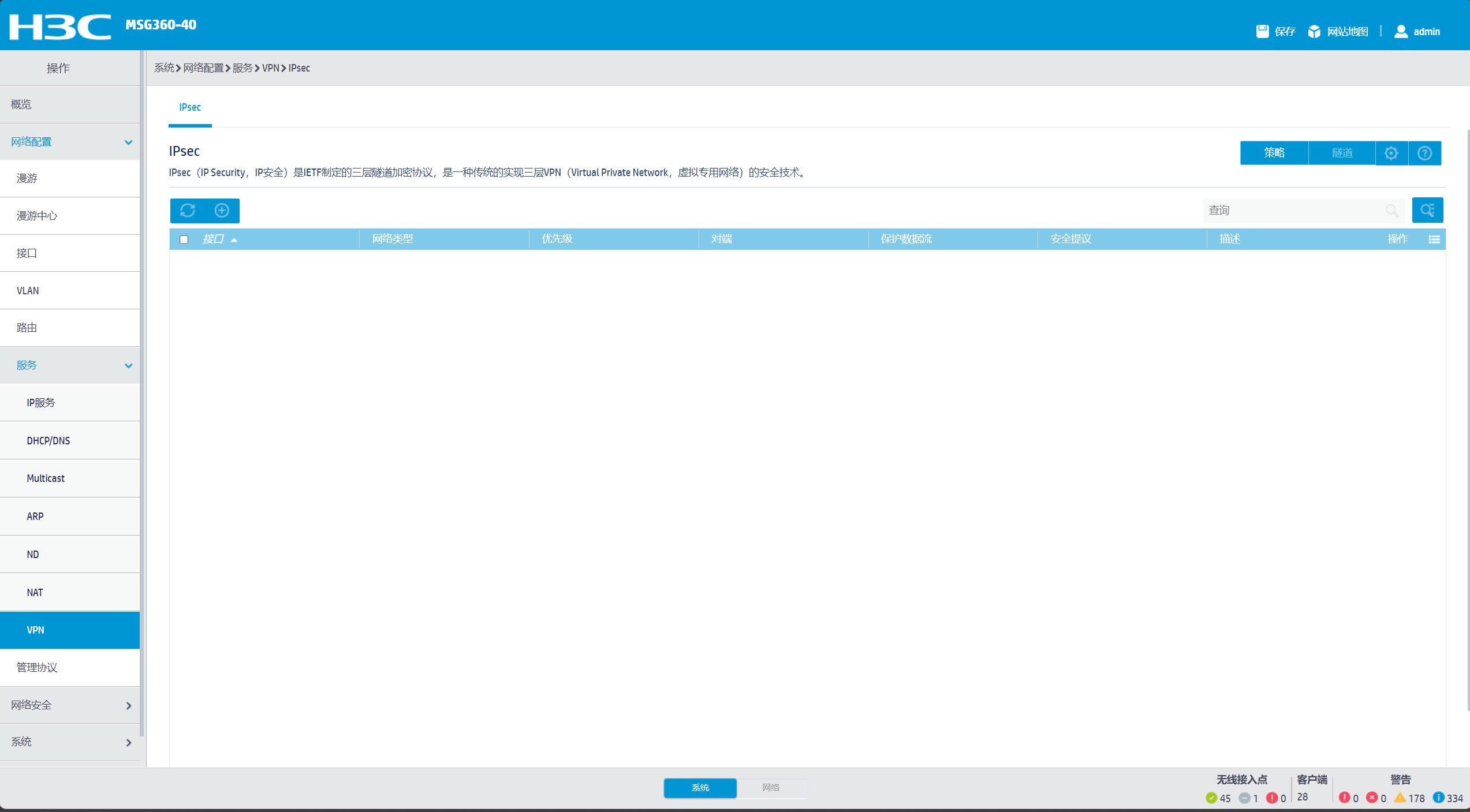Open the column list icon in table header
The image size is (1470, 812).
point(1434,240)
